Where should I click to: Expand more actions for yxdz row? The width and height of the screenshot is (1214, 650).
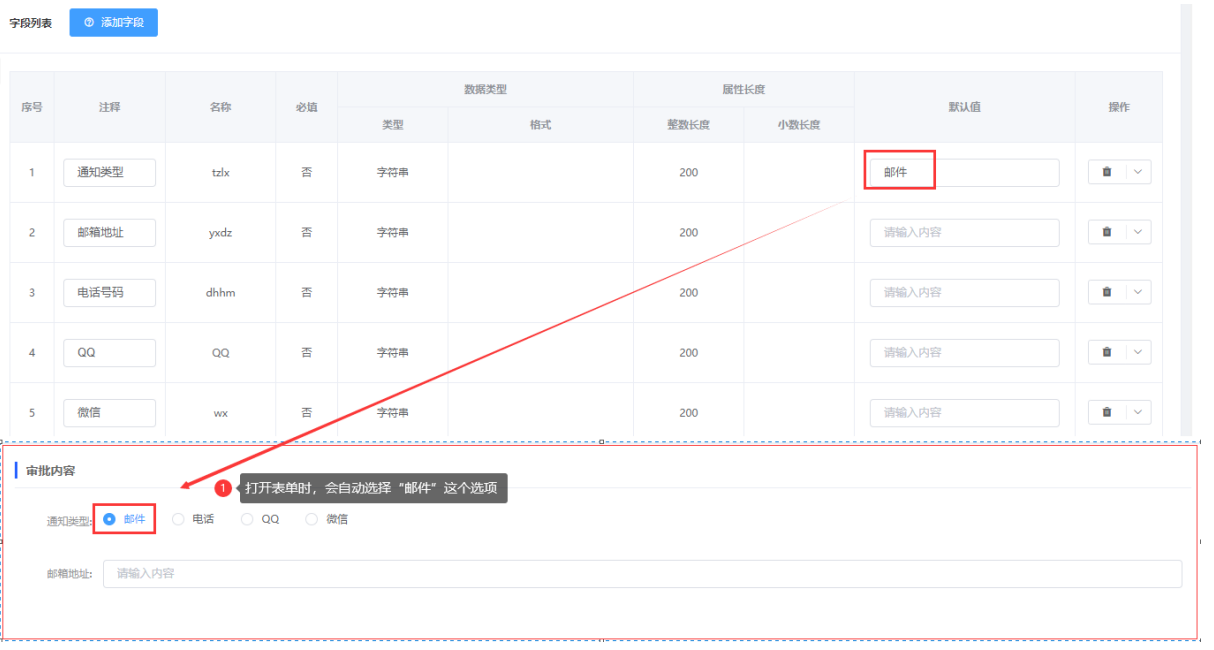click(x=1138, y=232)
